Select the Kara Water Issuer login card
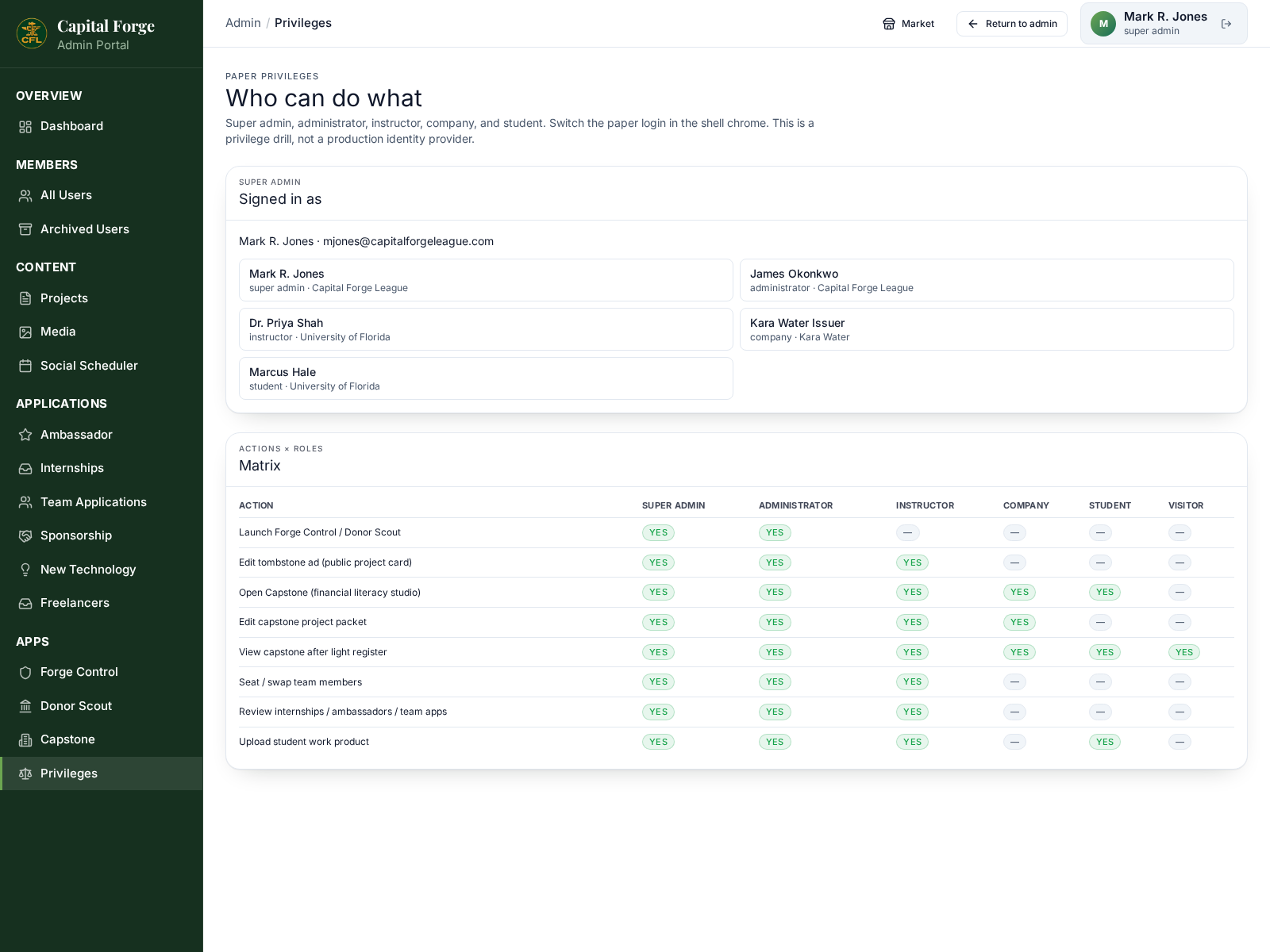 [x=987, y=329]
